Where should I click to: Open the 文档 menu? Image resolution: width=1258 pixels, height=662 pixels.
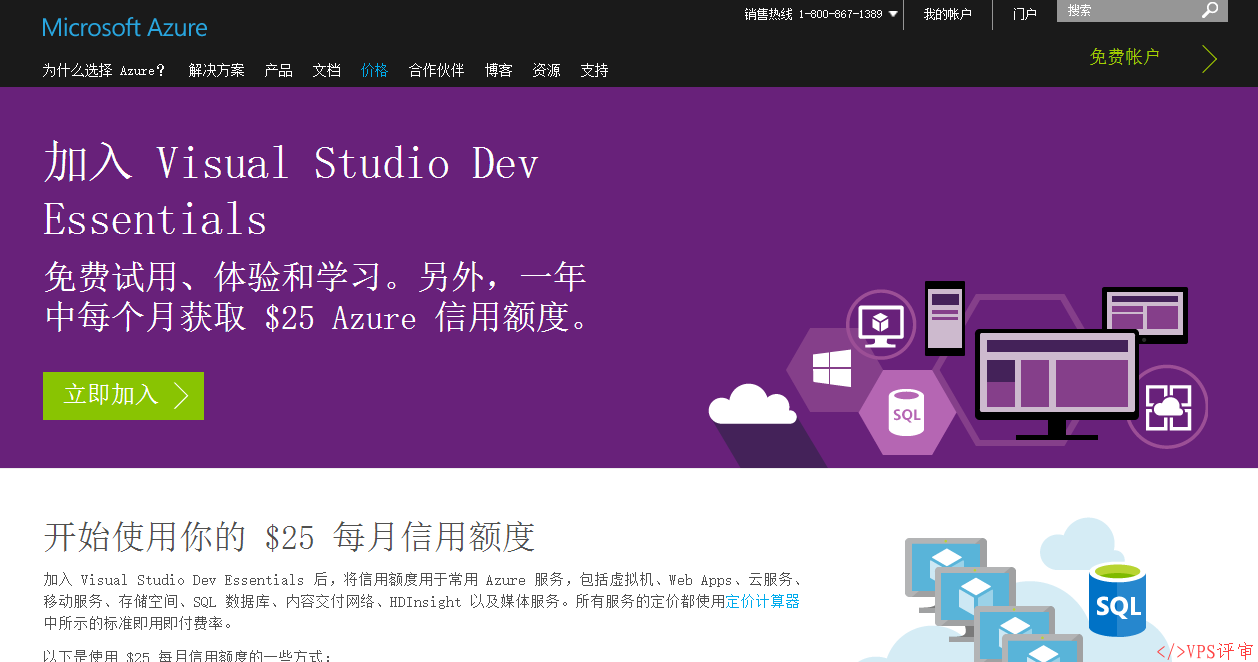[326, 70]
